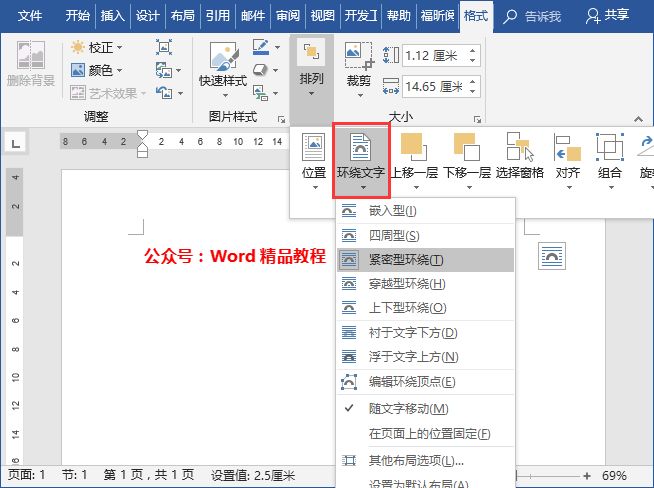
Task: Switch to the Format (格式) tab
Action: [x=476, y=16]
